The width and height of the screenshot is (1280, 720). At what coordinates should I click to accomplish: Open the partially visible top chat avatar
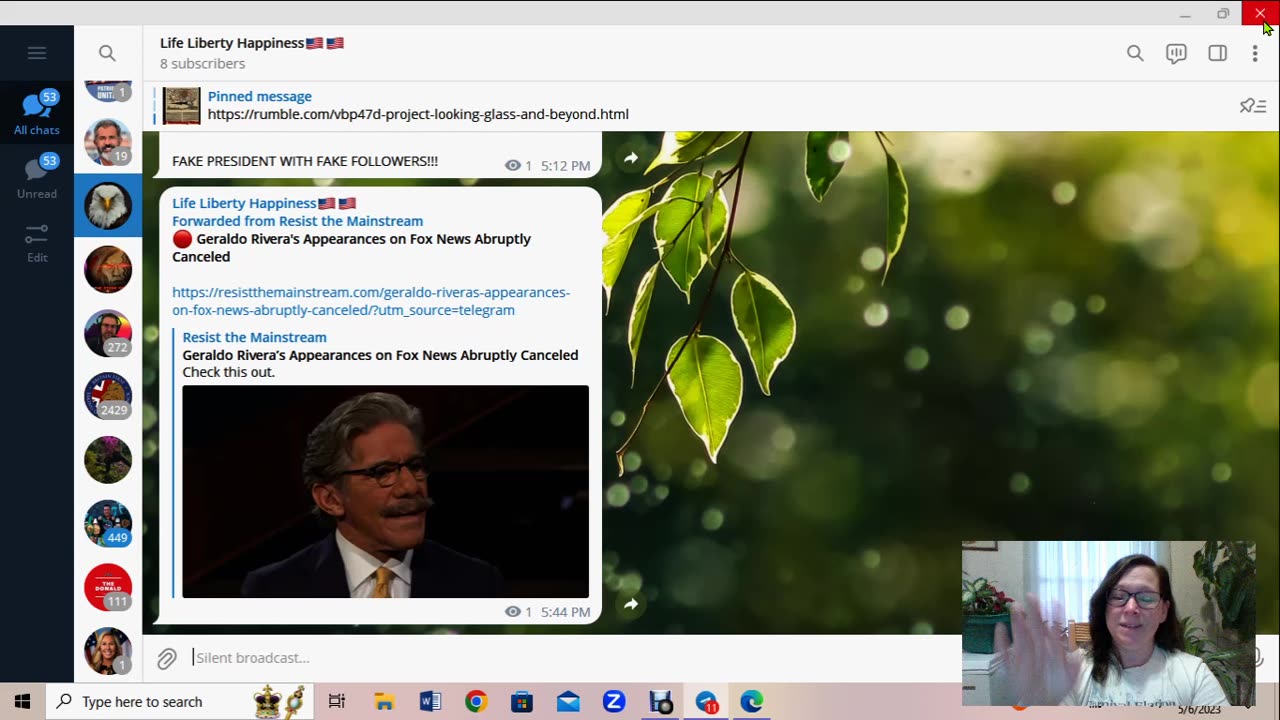point(108,91)
